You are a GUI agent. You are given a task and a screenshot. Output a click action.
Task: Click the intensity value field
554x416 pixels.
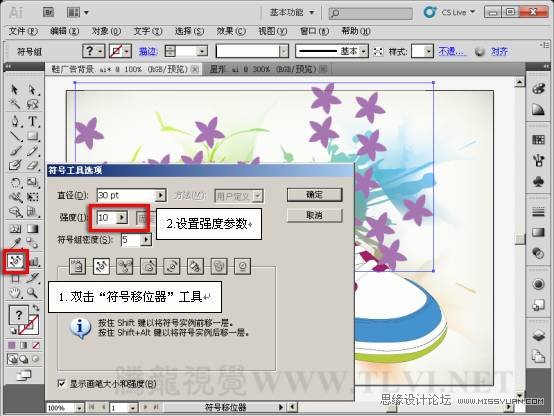point(107,217)
